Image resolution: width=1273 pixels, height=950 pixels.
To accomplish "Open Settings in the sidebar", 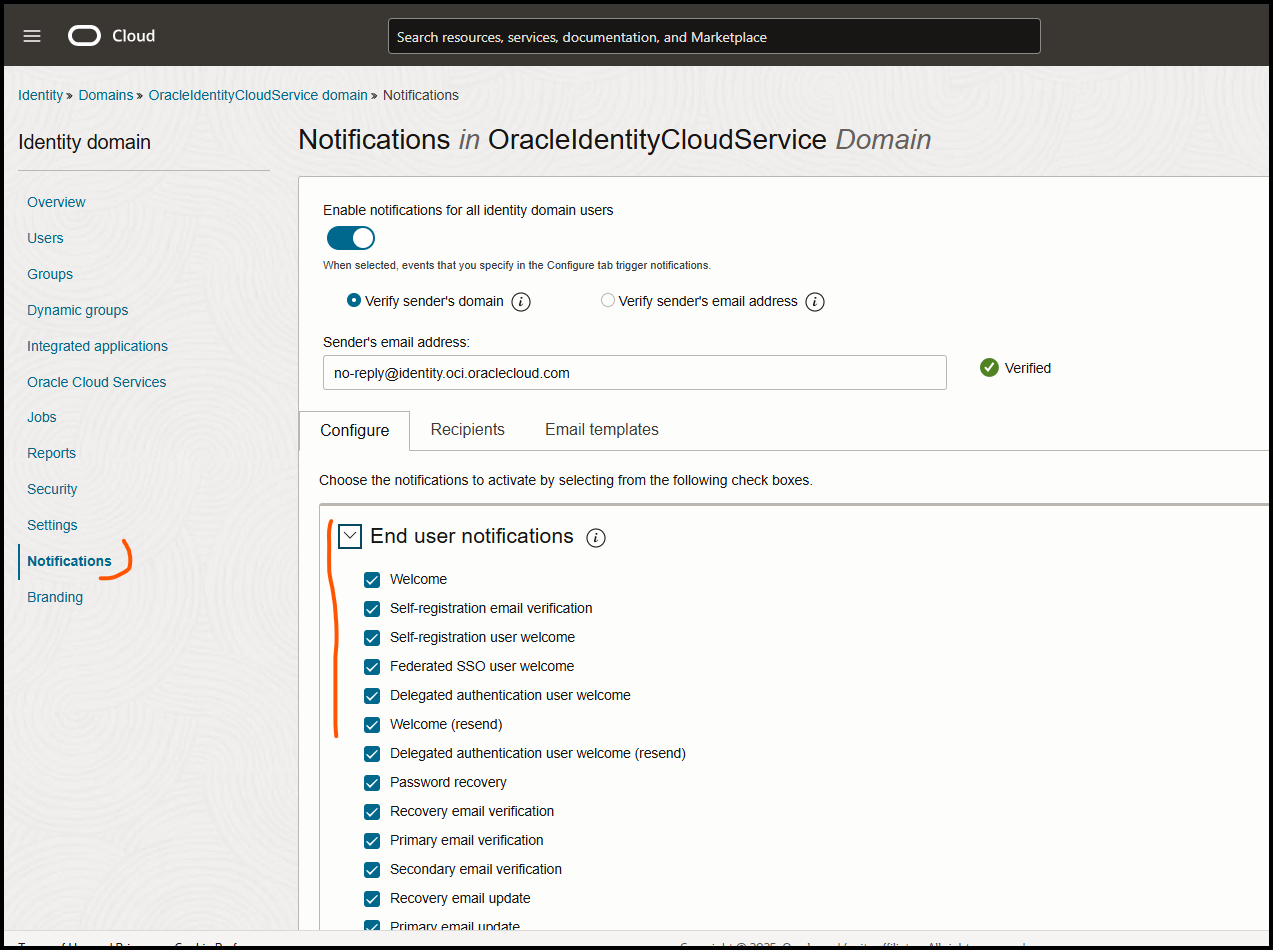I will click(52, 525).
